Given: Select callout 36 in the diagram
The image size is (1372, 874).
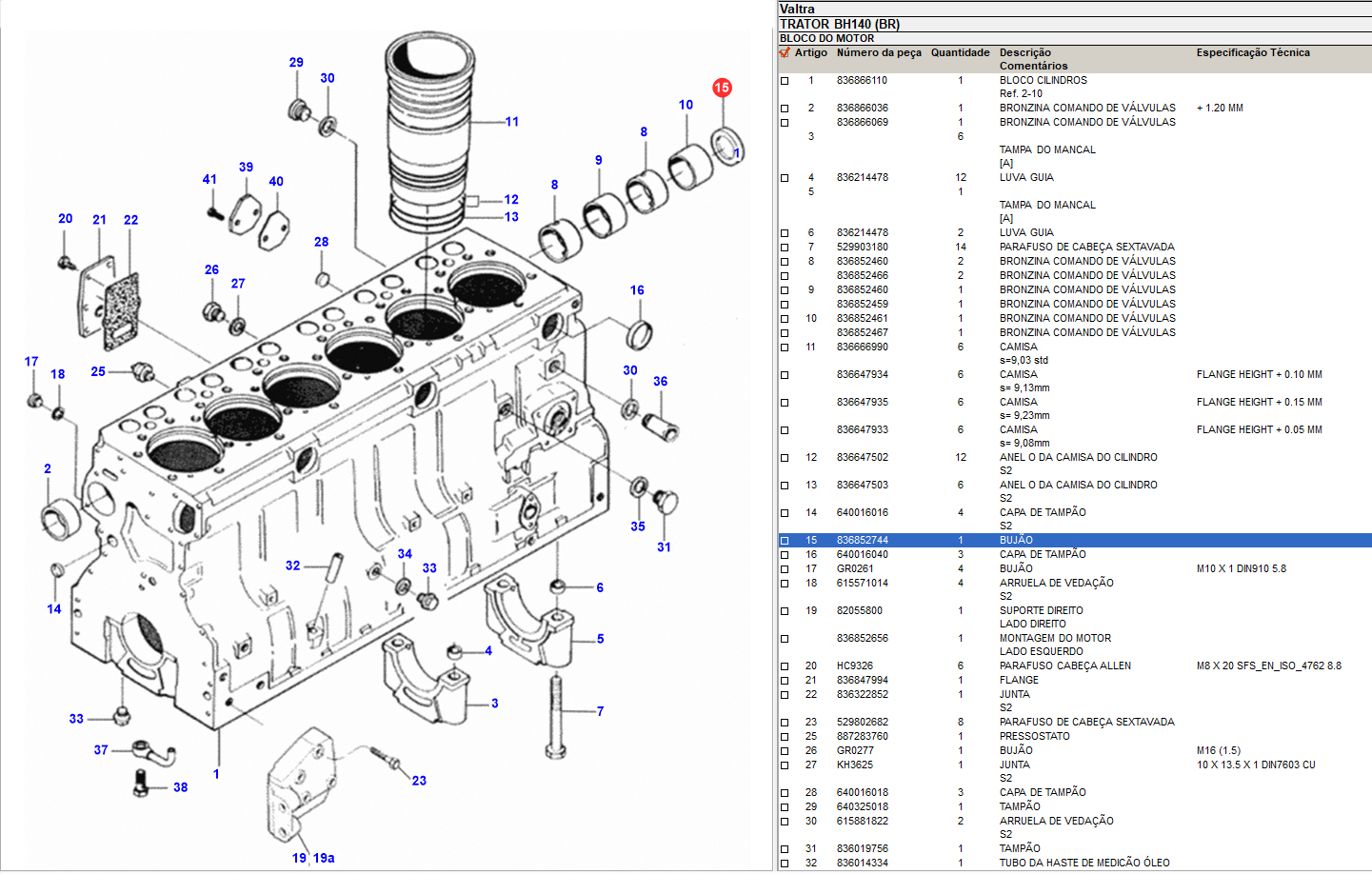Looking at the screenshot, I should point(660,381).
